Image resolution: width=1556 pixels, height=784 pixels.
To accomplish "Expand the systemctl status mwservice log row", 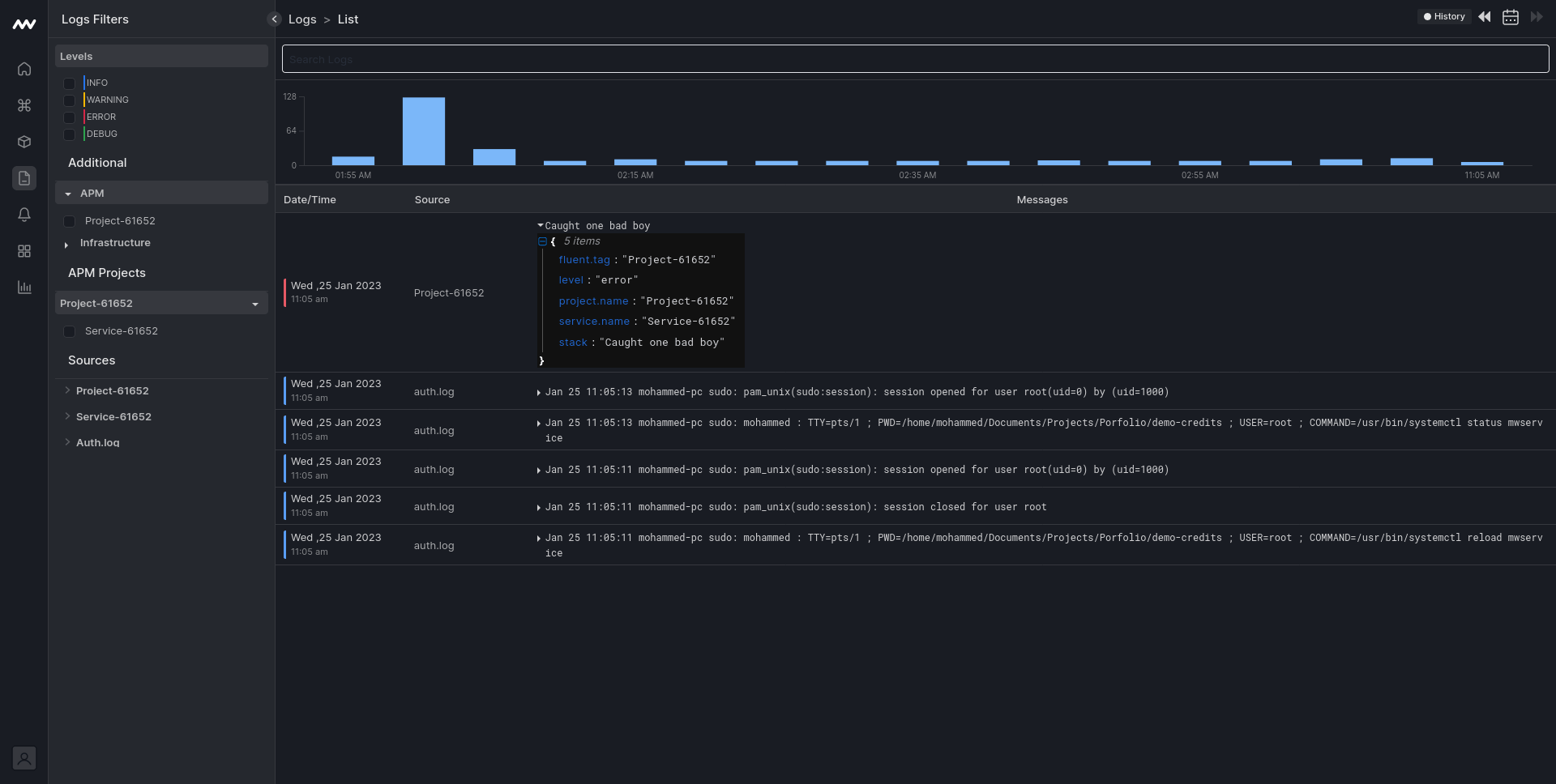I will tap(539, 424).
